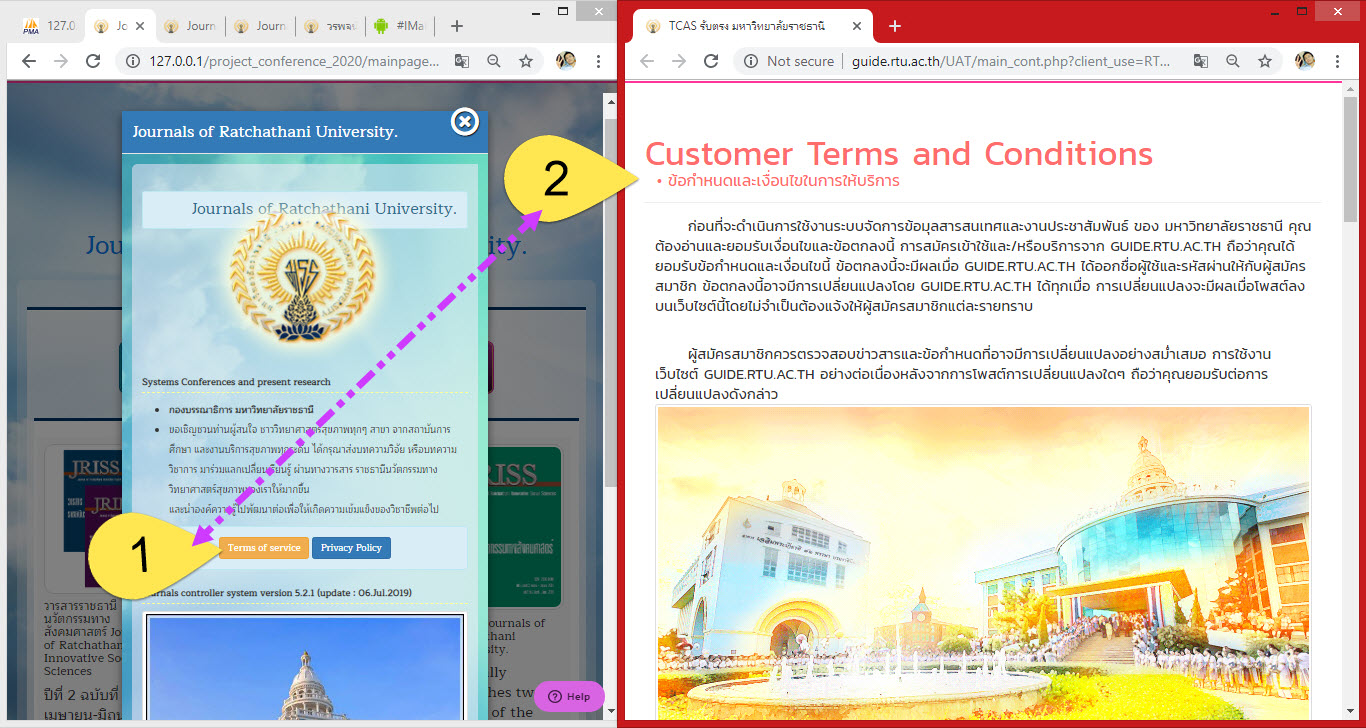
Task: Click zoom magnifier icon in left address bar
Action: click(x=493, y=61)
